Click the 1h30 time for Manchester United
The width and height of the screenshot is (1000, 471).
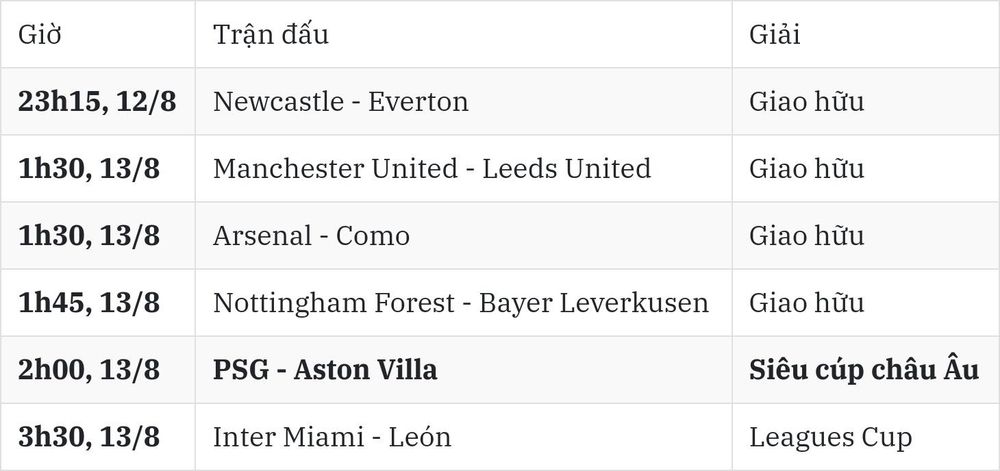coord(89,169)
